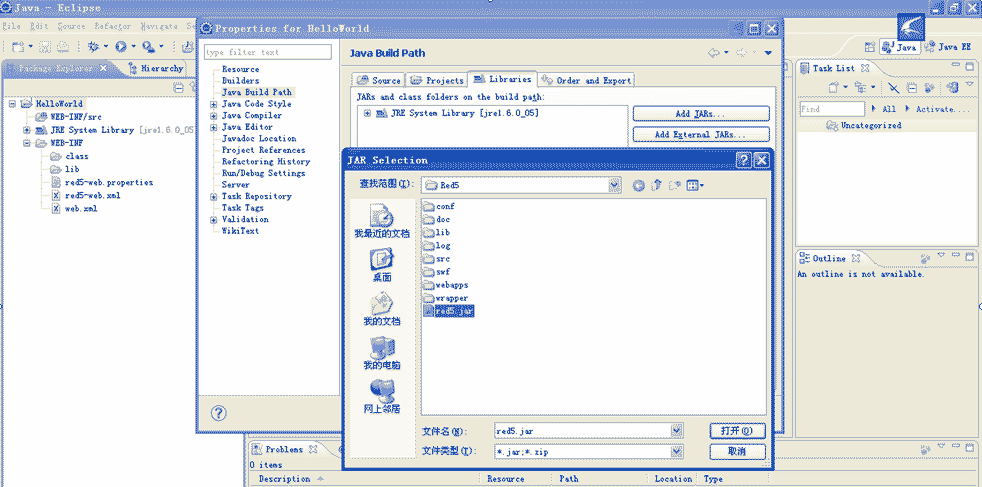982x487 pixels.
Task: Select Javadoc Location in Properties tree
Action: point(259,139)
